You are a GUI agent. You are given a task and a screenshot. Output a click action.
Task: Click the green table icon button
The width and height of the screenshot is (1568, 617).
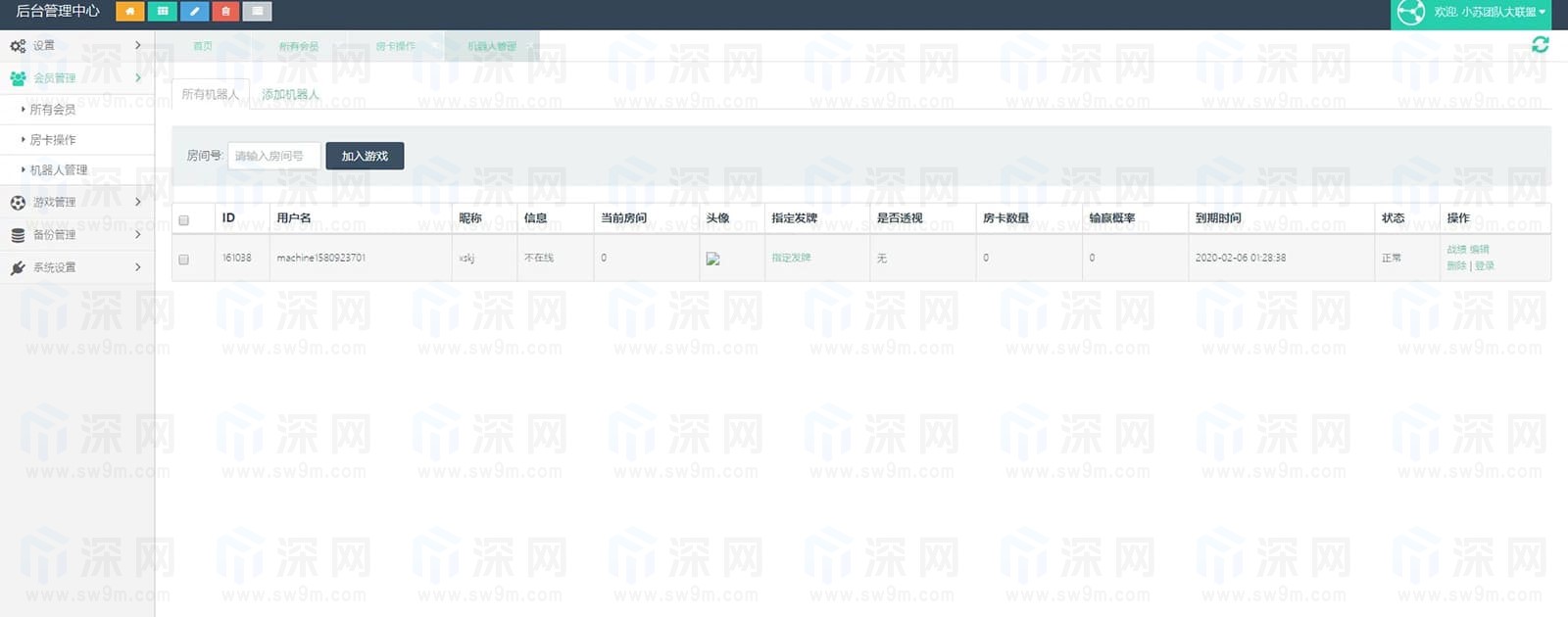point(162,12)
